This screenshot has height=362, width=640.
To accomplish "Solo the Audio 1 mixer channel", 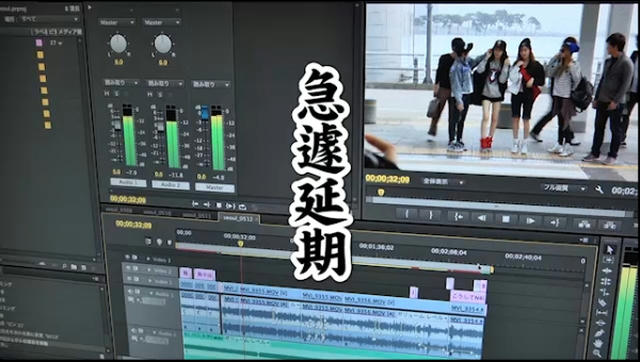I will pos(116,94).
